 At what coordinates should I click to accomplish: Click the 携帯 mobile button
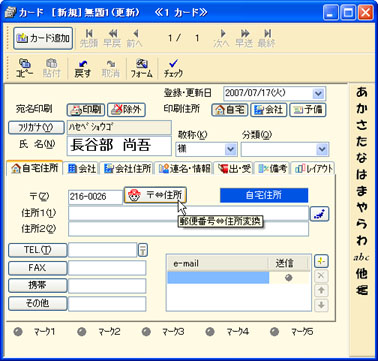pyautogui.click(x=38, y=286)
